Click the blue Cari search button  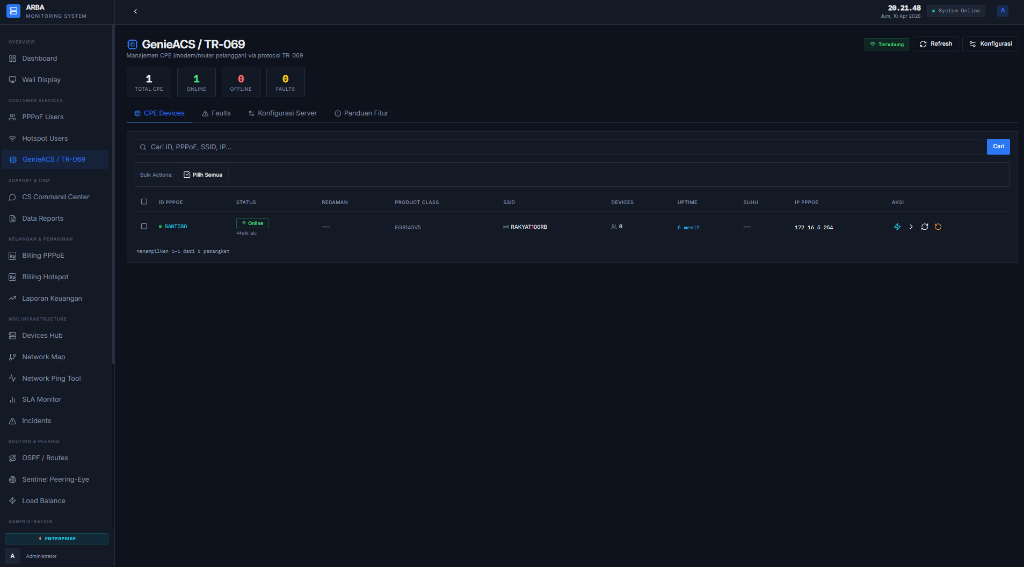[998, 147]
